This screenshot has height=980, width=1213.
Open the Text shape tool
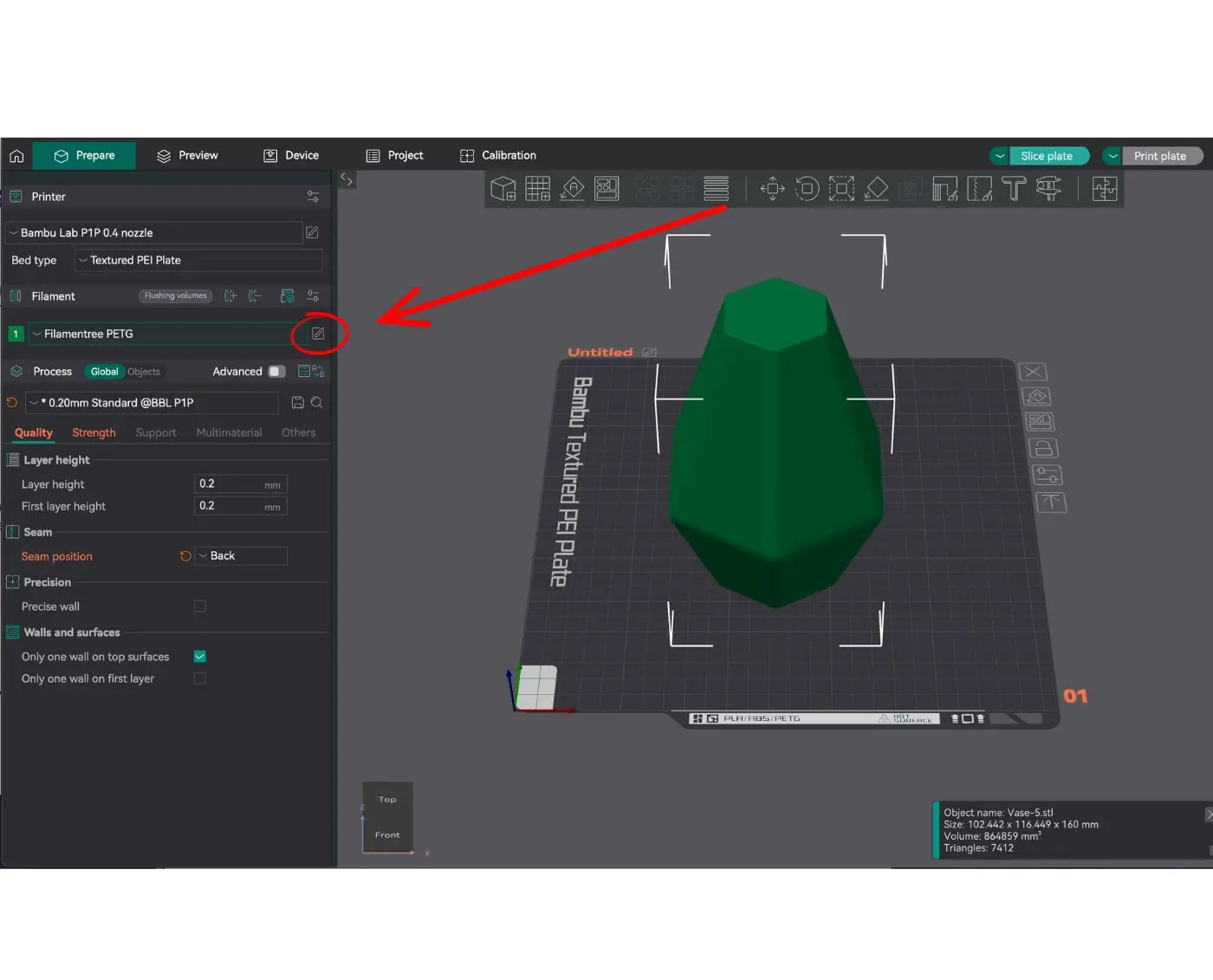click(x=1014, y=188)
